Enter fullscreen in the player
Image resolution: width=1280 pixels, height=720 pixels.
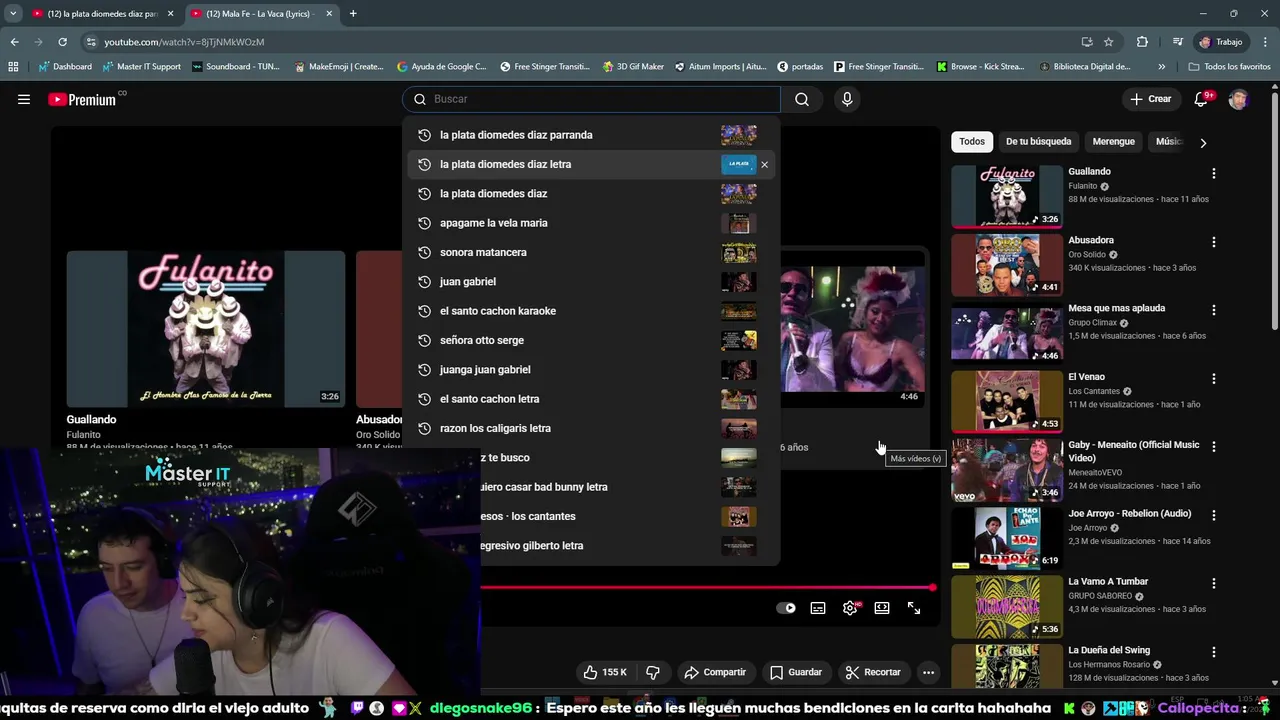pyautogui.click(x=914, y=608)
